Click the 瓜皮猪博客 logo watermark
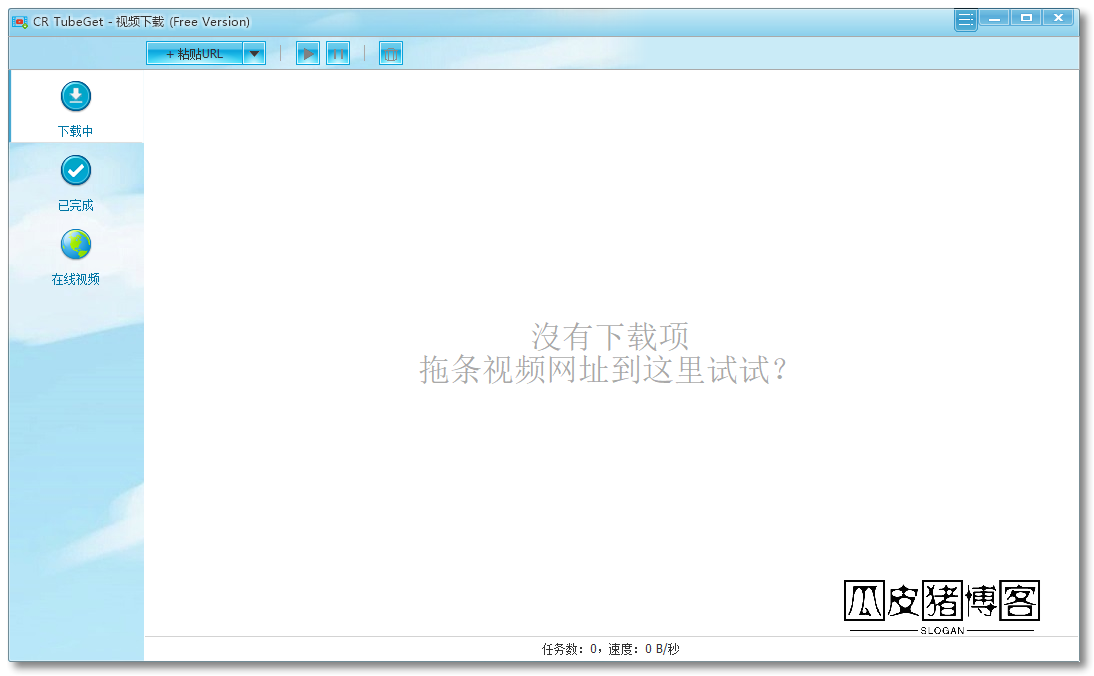Viewport: 1094px width, 676px height. click(x=941, y=604)
